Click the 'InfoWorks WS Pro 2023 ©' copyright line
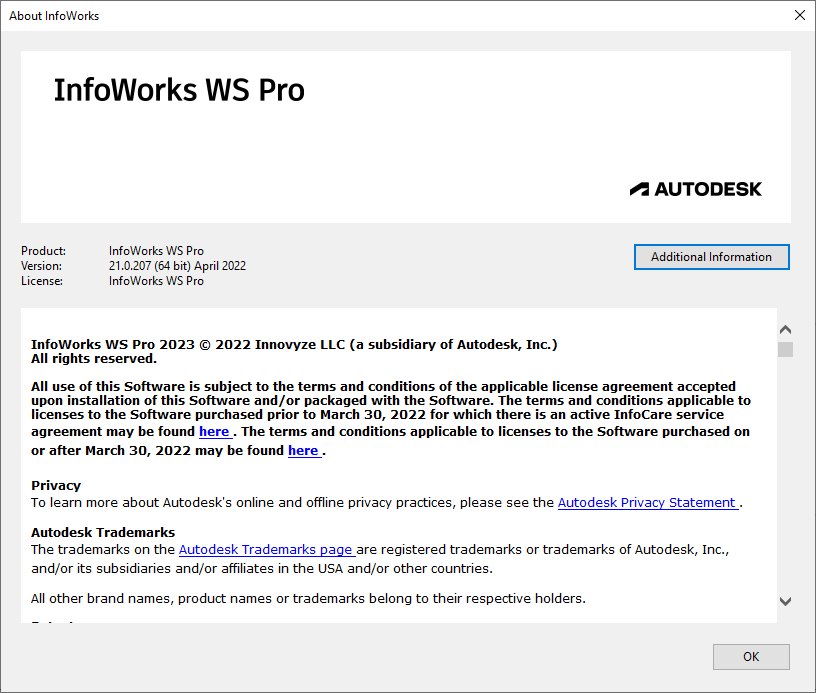 (x=294, y=344)
